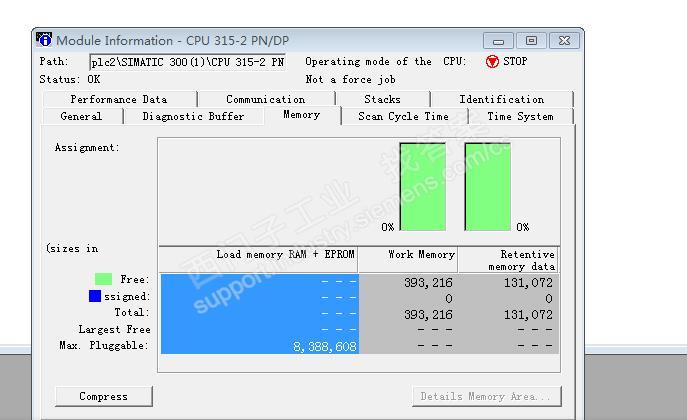
Task: Switch to the Time System tab
Action: pos(521,116)
